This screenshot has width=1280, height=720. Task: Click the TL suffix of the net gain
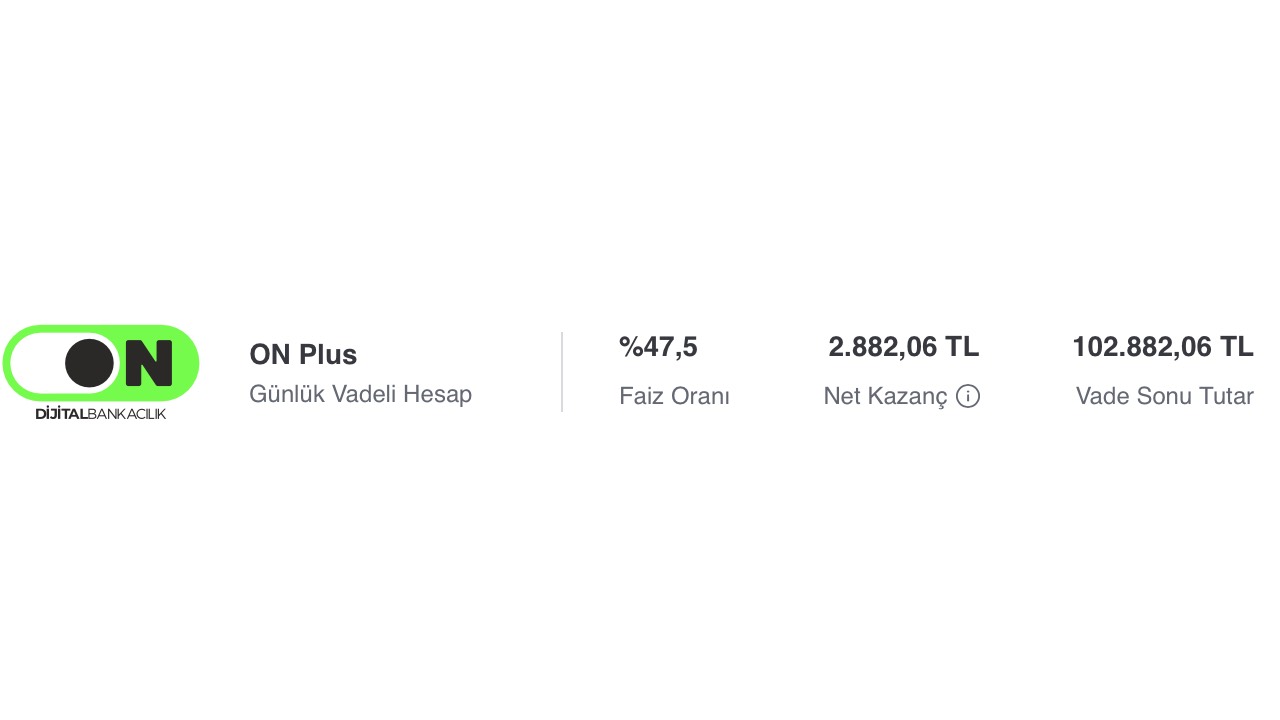[962, 348]
